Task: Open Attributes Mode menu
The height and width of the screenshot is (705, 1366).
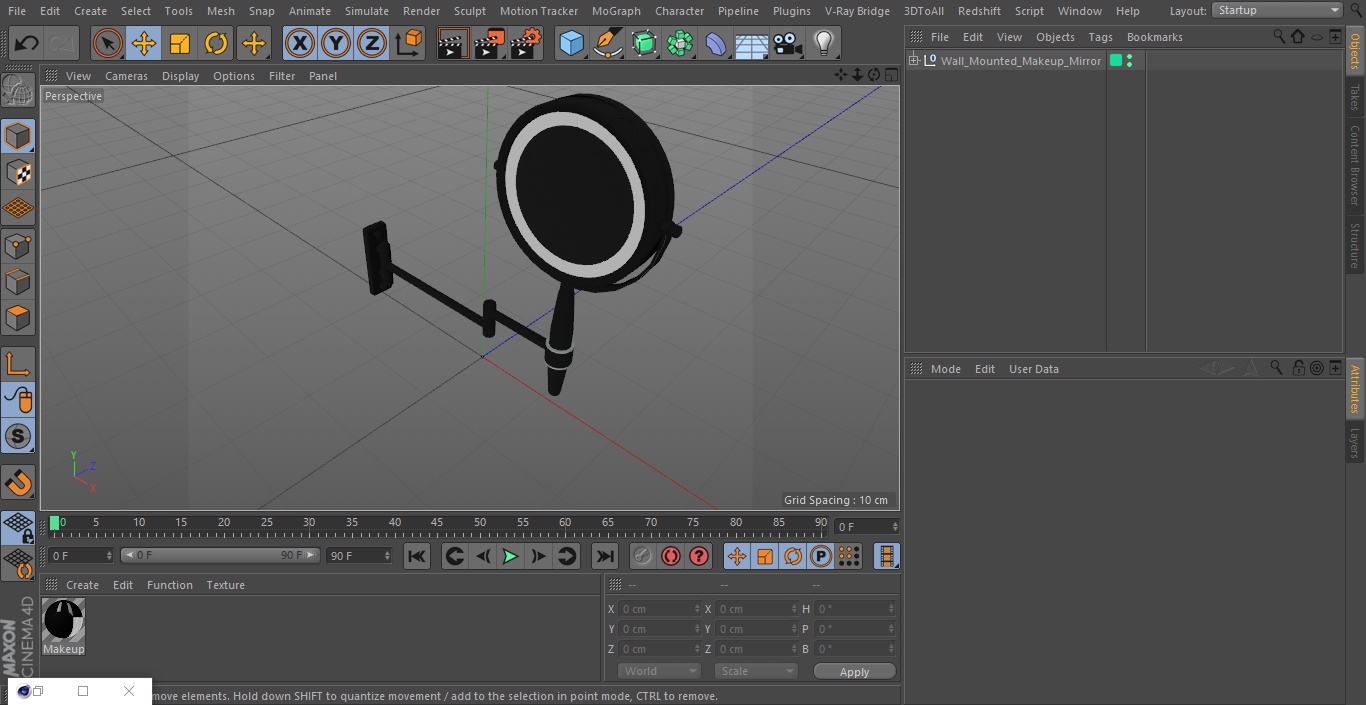Action: [945, 369]
